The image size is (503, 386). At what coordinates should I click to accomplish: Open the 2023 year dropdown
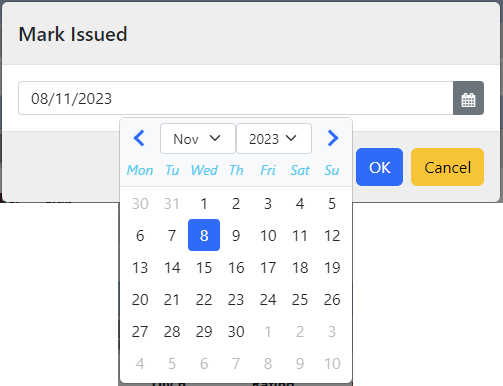274,139
